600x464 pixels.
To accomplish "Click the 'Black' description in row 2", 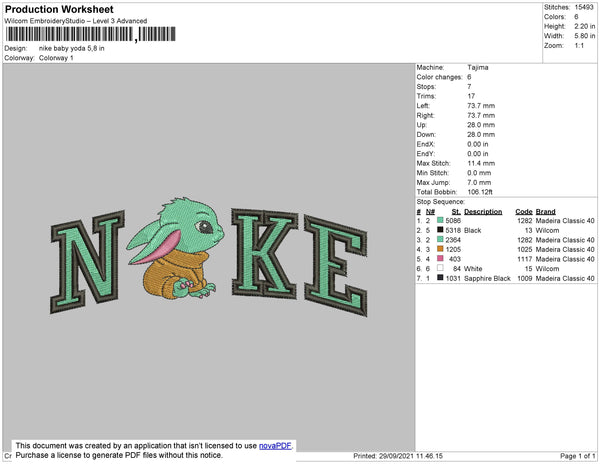I will click(473, 230).
